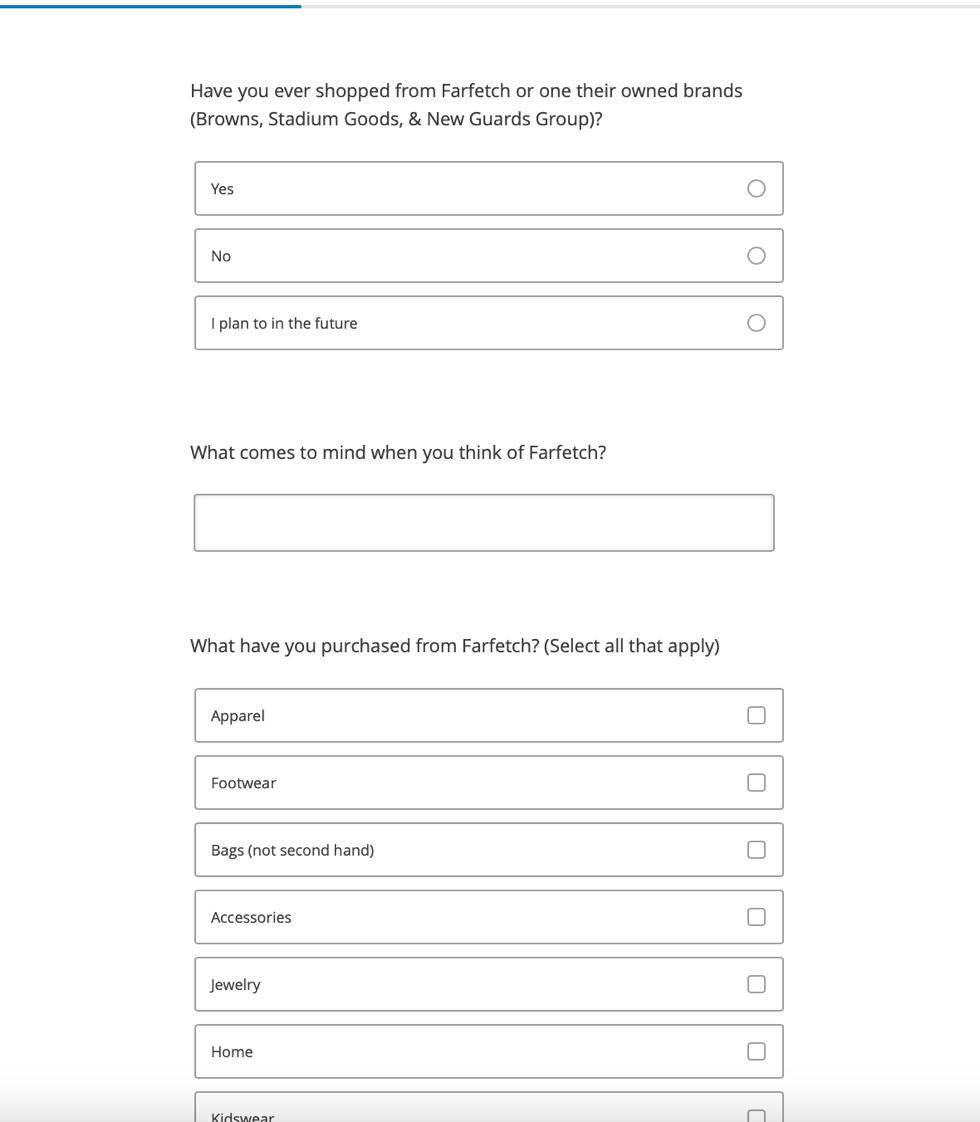980x1122 pixels.
Task: Check the Home checkbox
Action: [756, 1051]
